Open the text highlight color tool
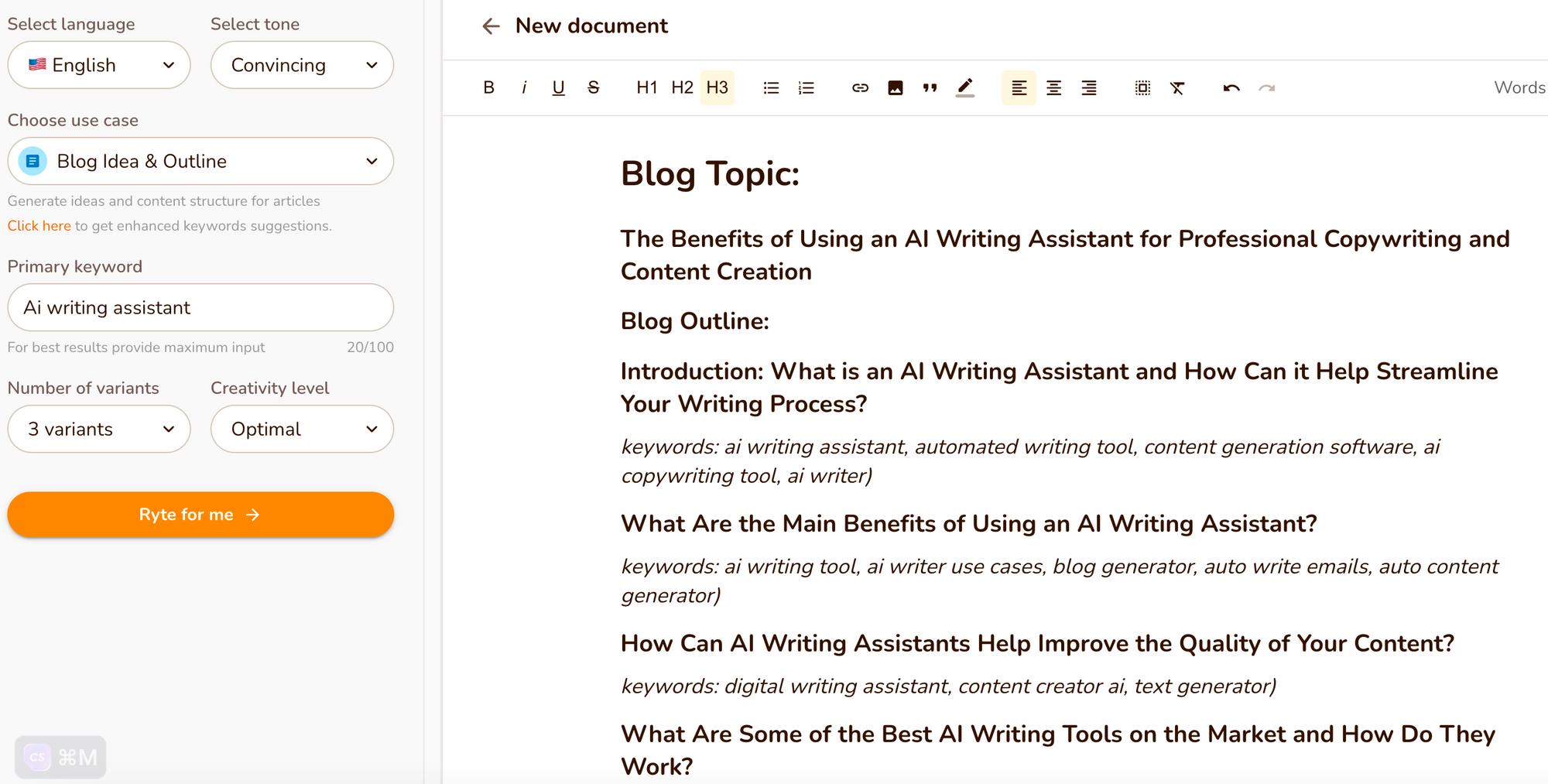Screen dimensions: 1548x784 coord(964,87)
